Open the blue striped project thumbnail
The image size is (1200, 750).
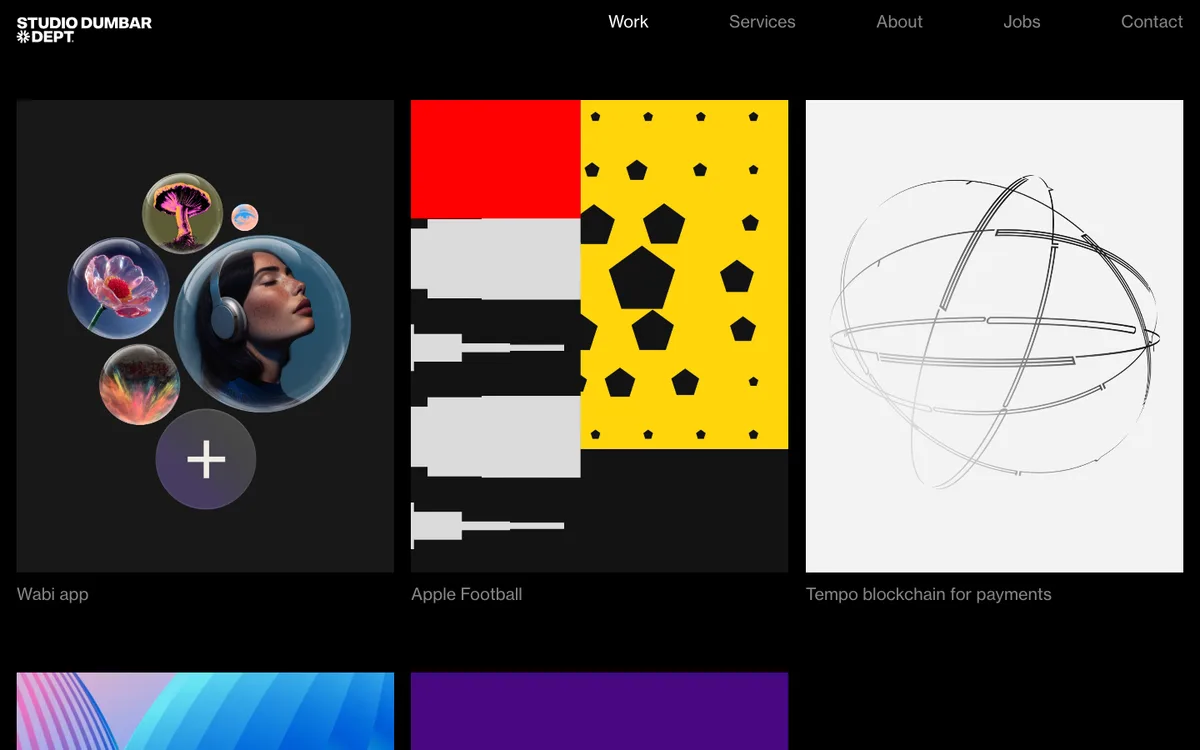pyautogui.click(x=205, y=711)
